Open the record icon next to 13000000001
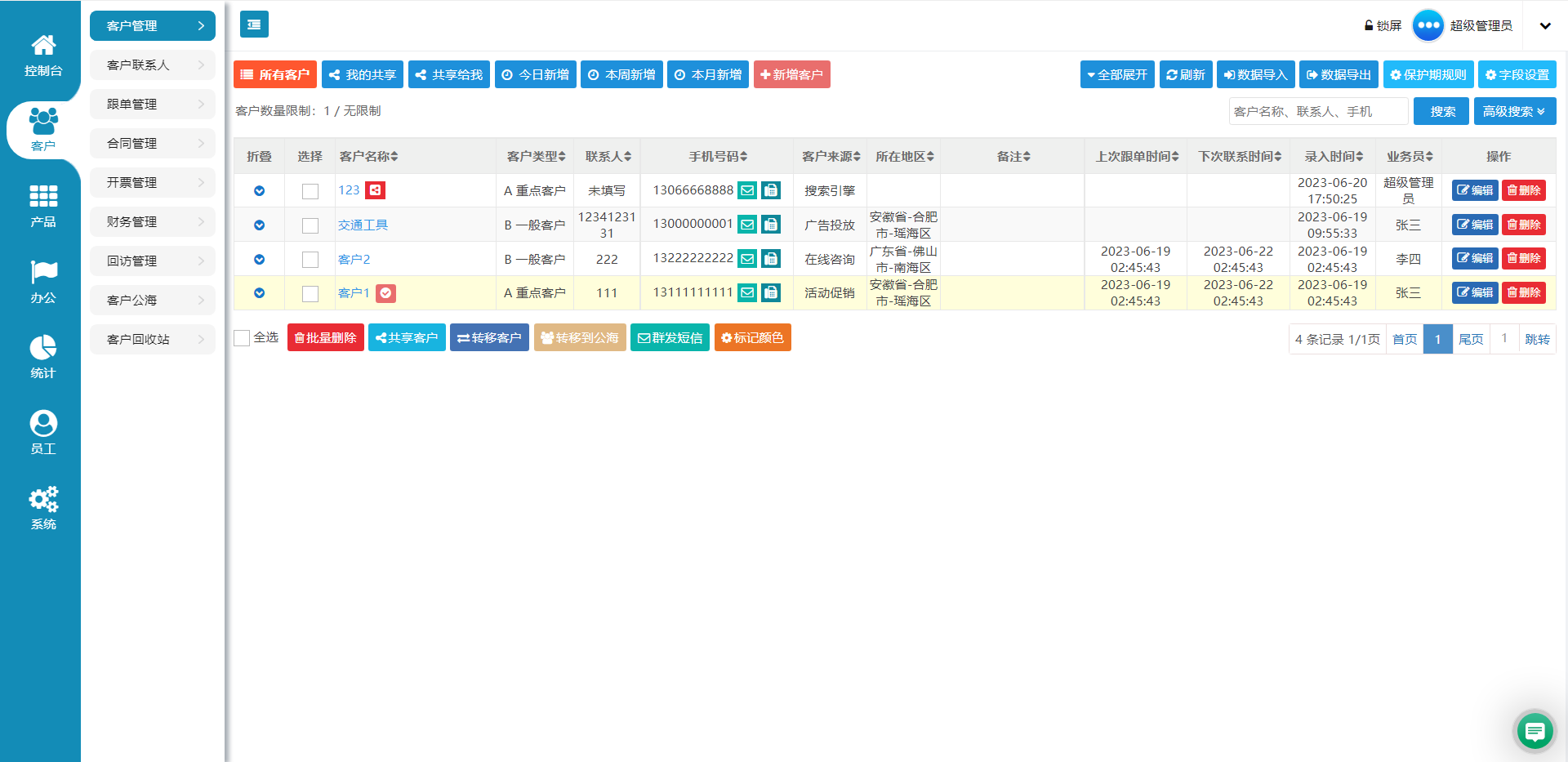This screenshot has width=1568, height=762. (771, 224)
